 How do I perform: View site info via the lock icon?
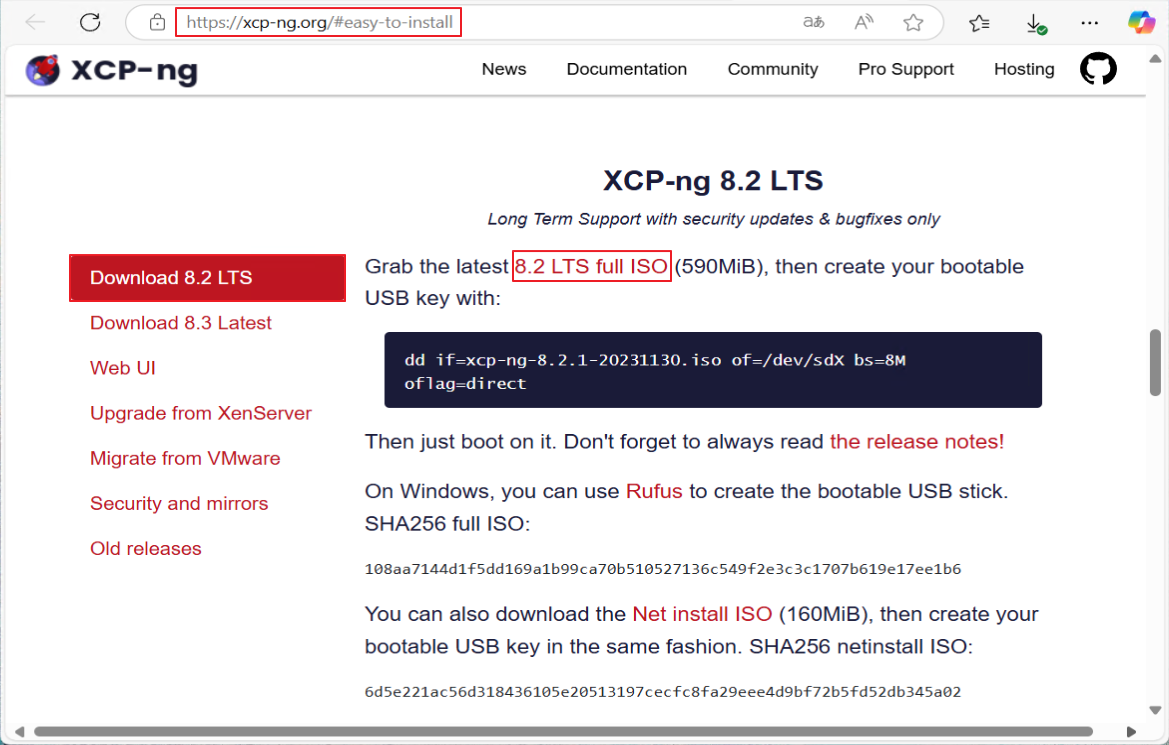157,22
